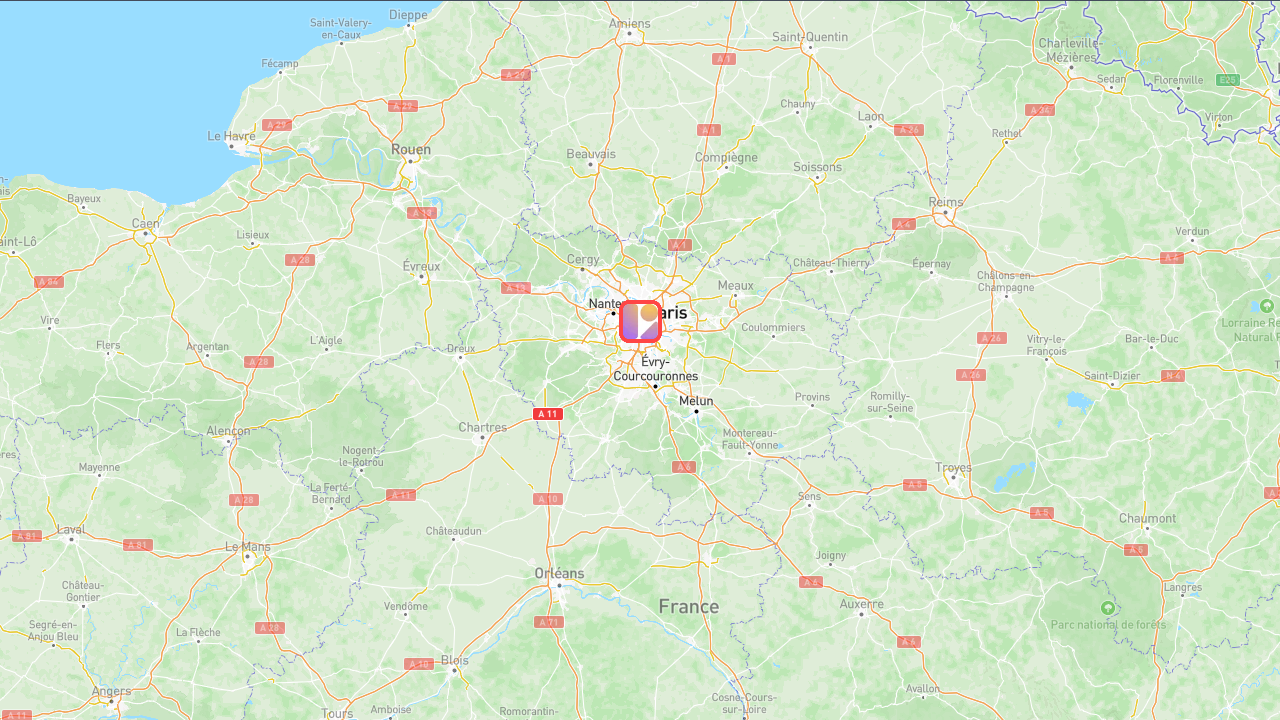Click the black city dot beside Melun

[696, 411]
